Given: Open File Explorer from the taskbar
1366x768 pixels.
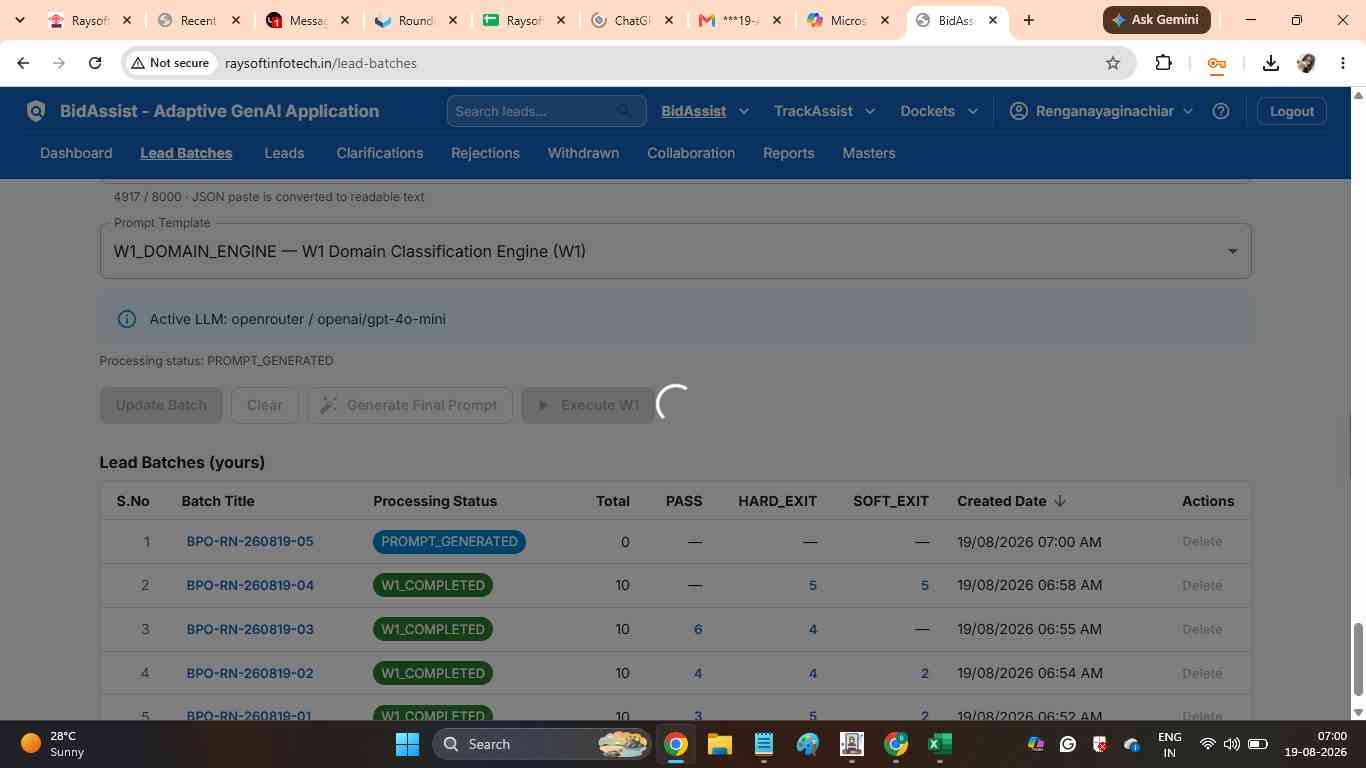Looking at the screenshot, I should coord(720,744).
